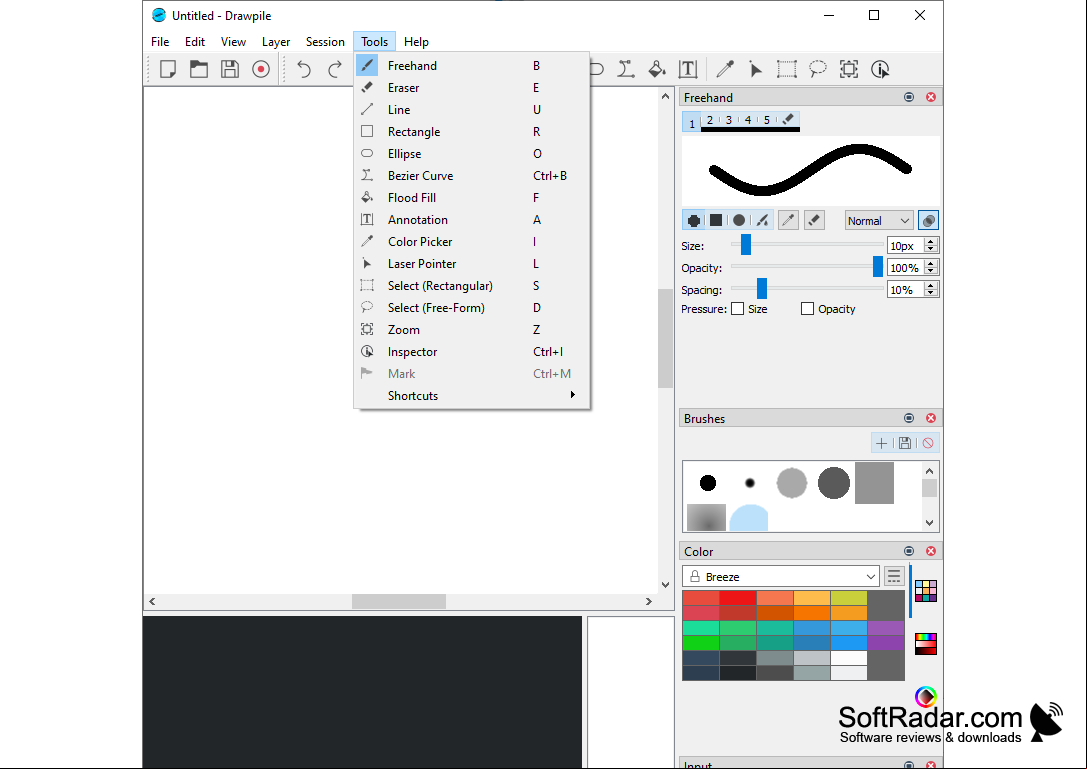The image size is (1087, 769).
Task: Open the Normal blend mode dropdown
Action: tap(878, 221)
